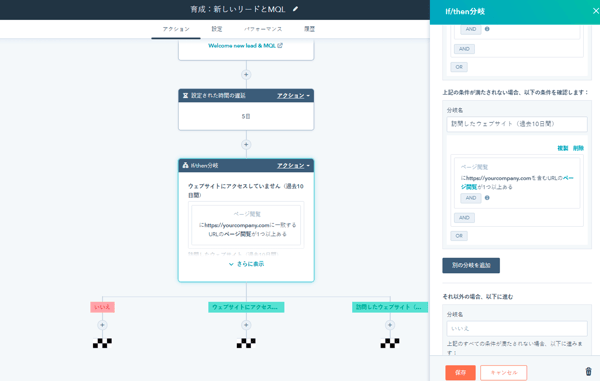Viewport: 600px width, 381px height.
Task: Add action plus under ウェブサイトにアクセス branch
Action: [246, 325]
